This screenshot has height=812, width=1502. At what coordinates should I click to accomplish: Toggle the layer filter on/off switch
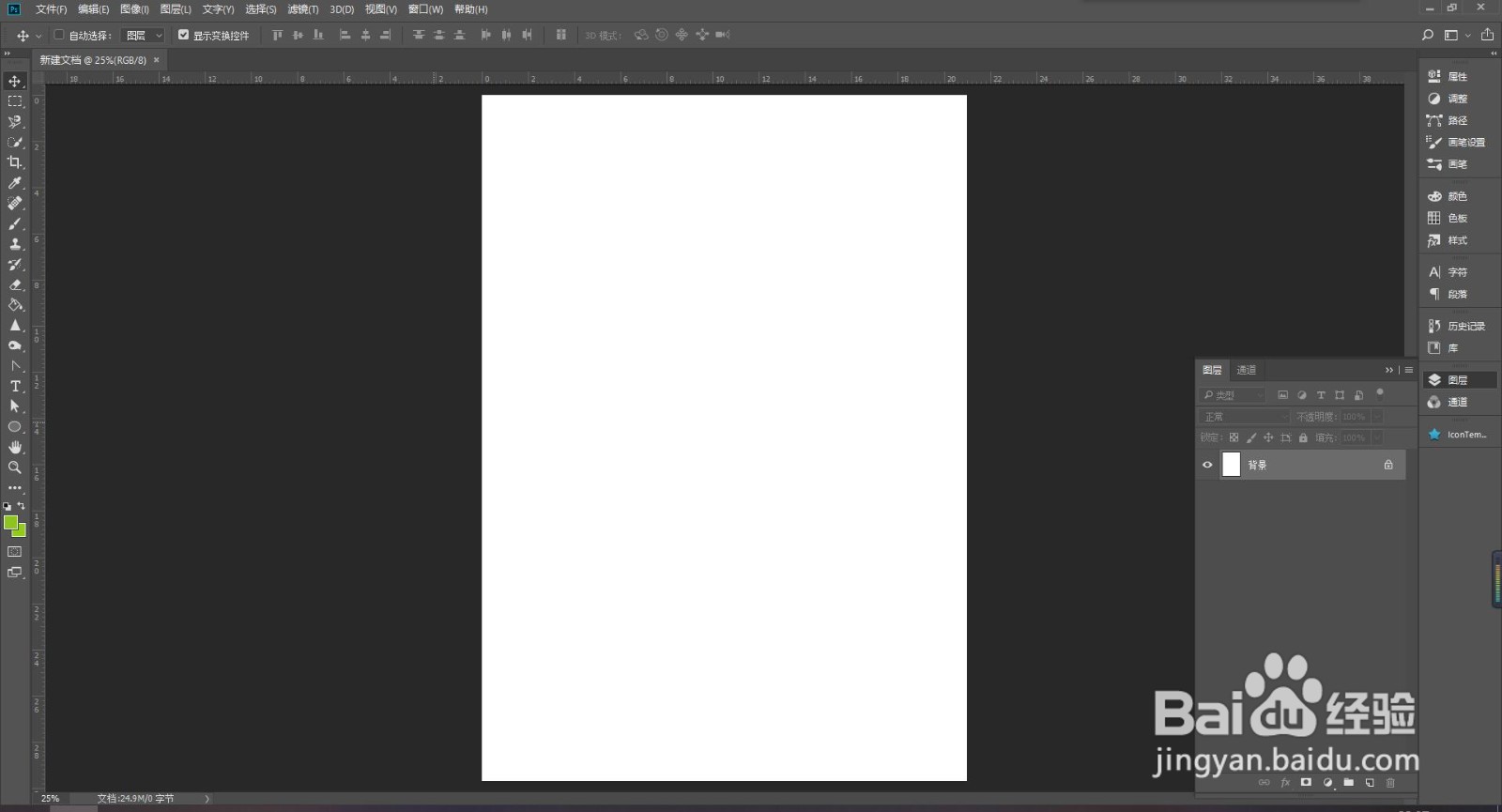pyautogui.click(x=1380, y=394)
